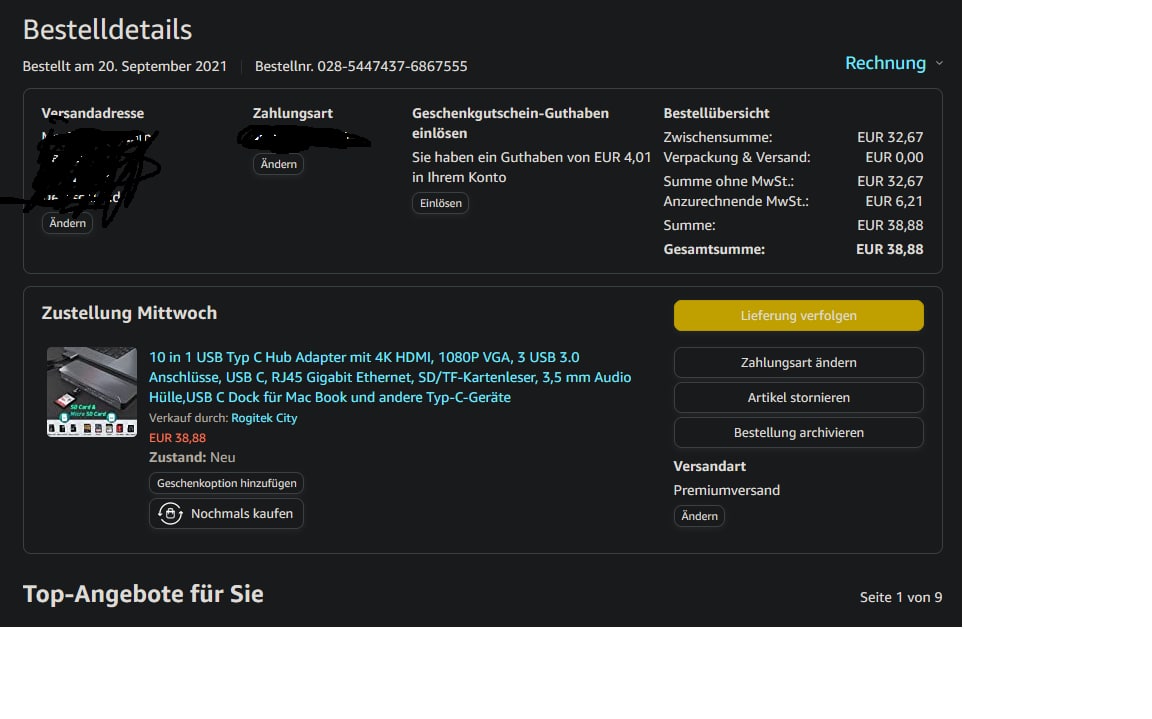
Task: Open the USB C hub product thumbnail
Action: tap(92, 392)
